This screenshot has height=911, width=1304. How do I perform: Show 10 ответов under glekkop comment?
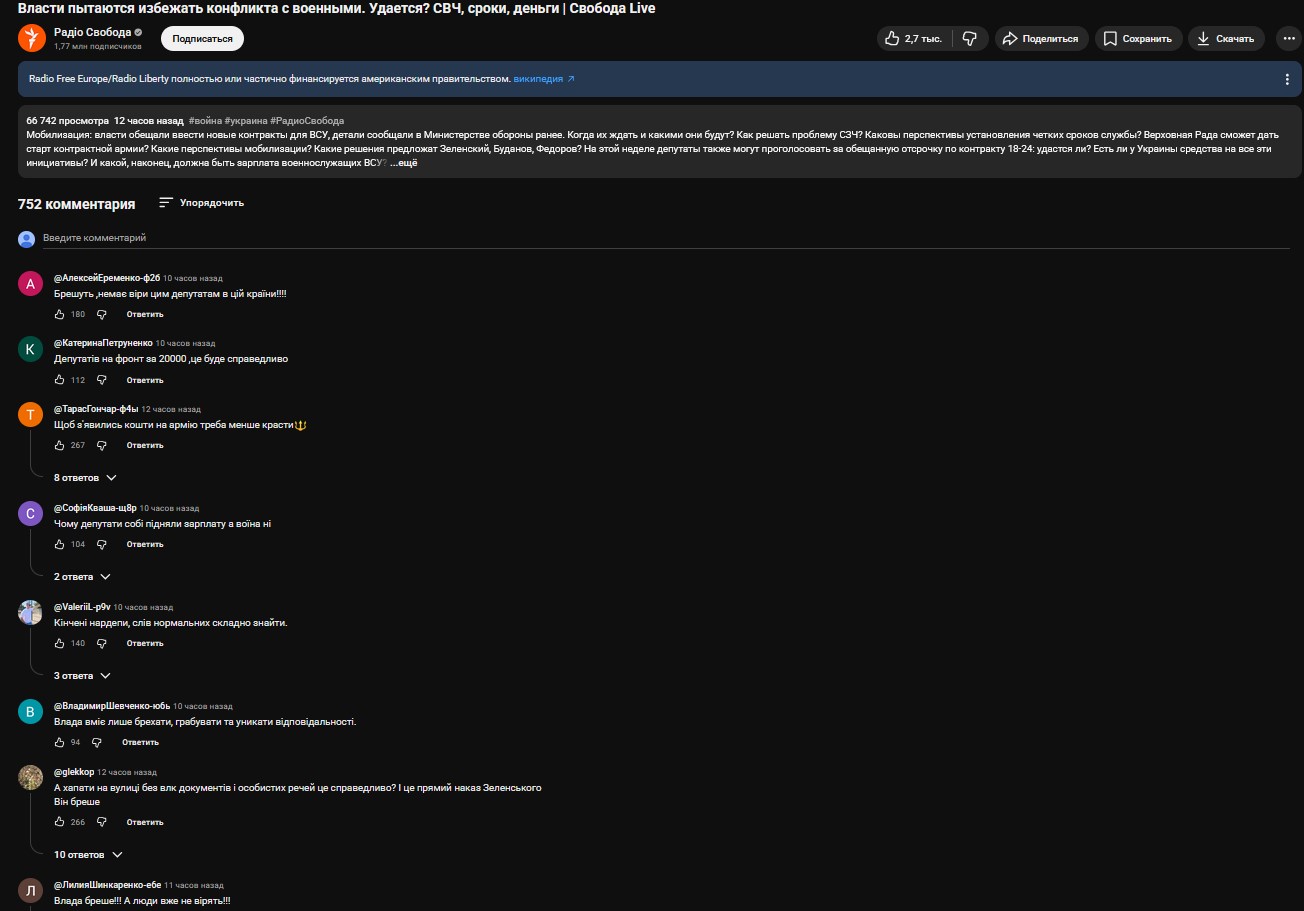(x=88, y=855)
